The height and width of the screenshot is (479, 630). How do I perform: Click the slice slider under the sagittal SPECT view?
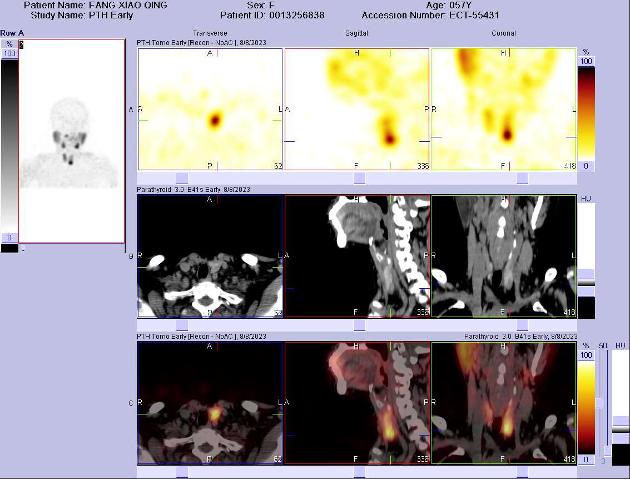pos(357,178)
